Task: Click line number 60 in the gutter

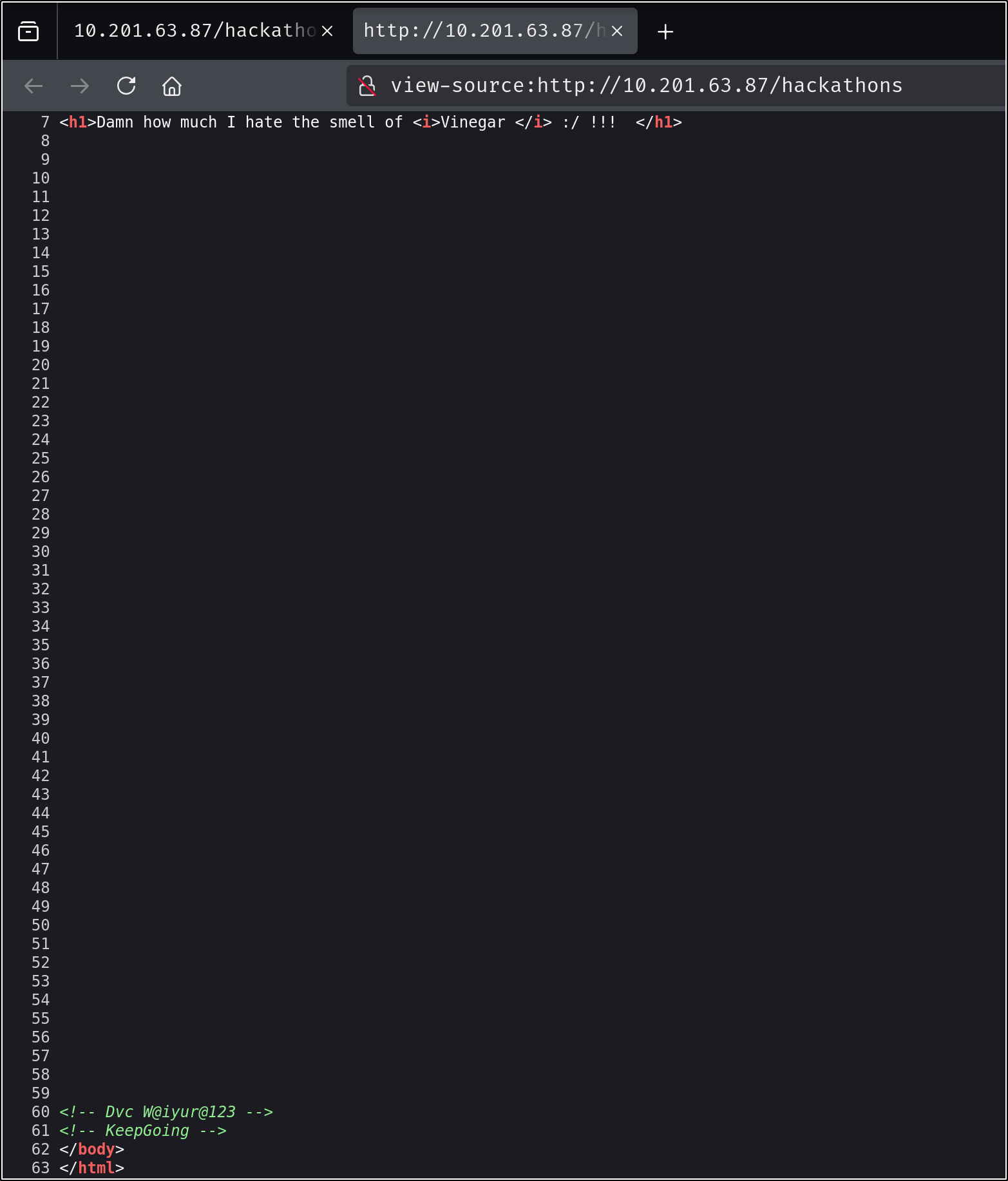Action: click(41, 1112)
